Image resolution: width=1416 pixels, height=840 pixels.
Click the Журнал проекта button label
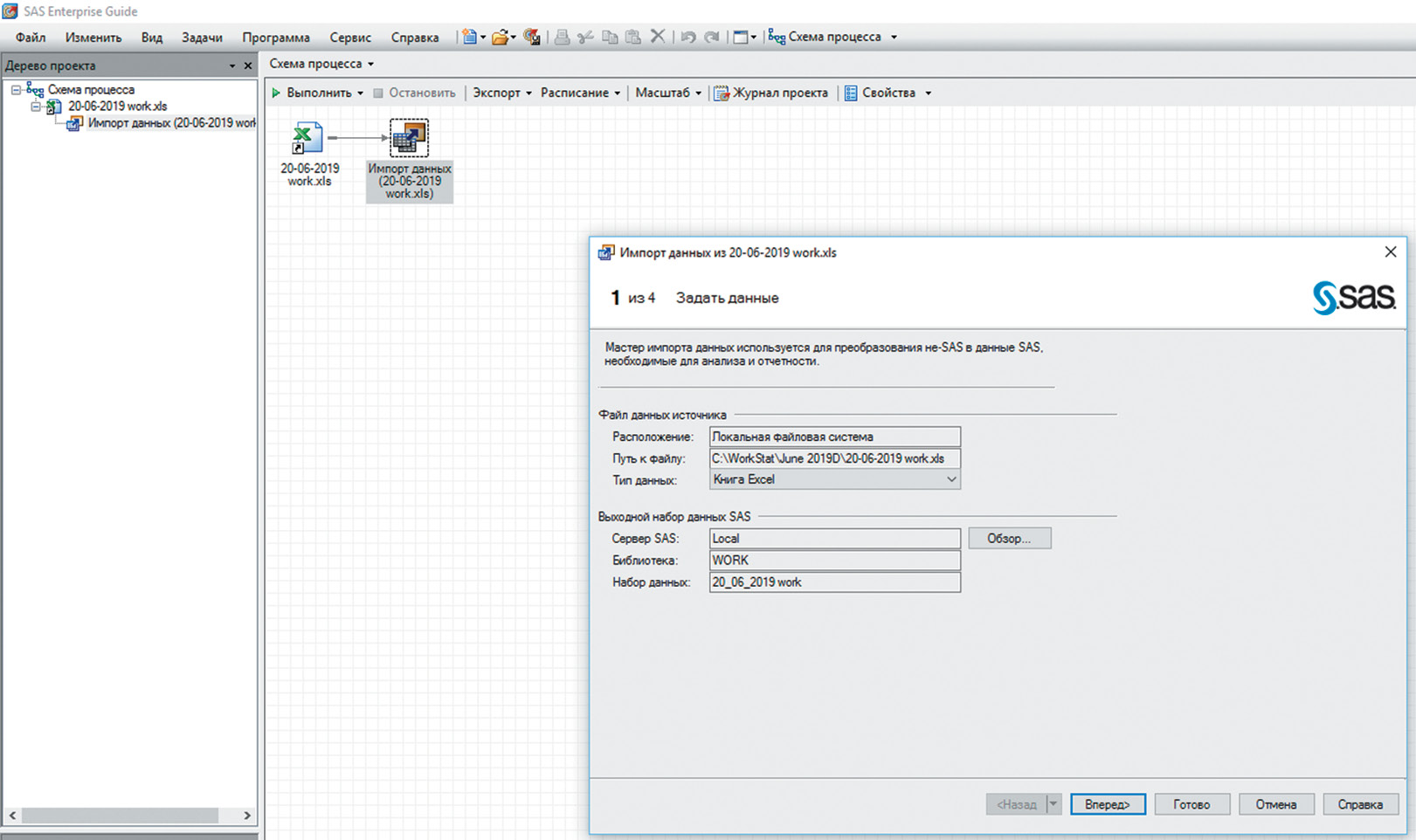(x=780, y=93)
